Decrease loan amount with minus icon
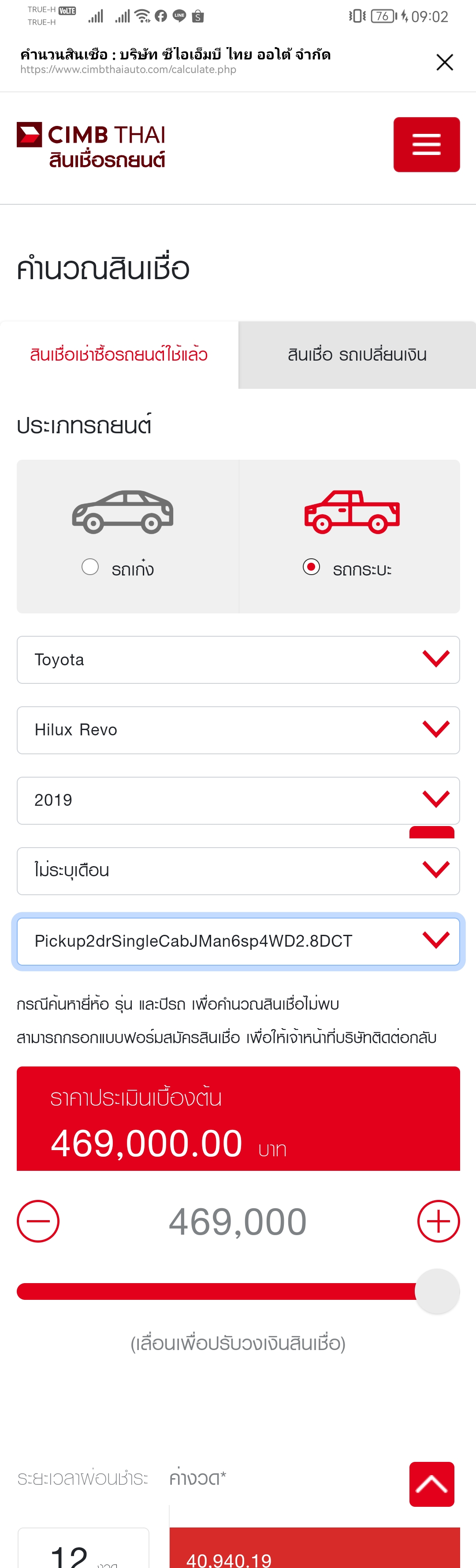 pyautogui.click(x=38, y=1221)
